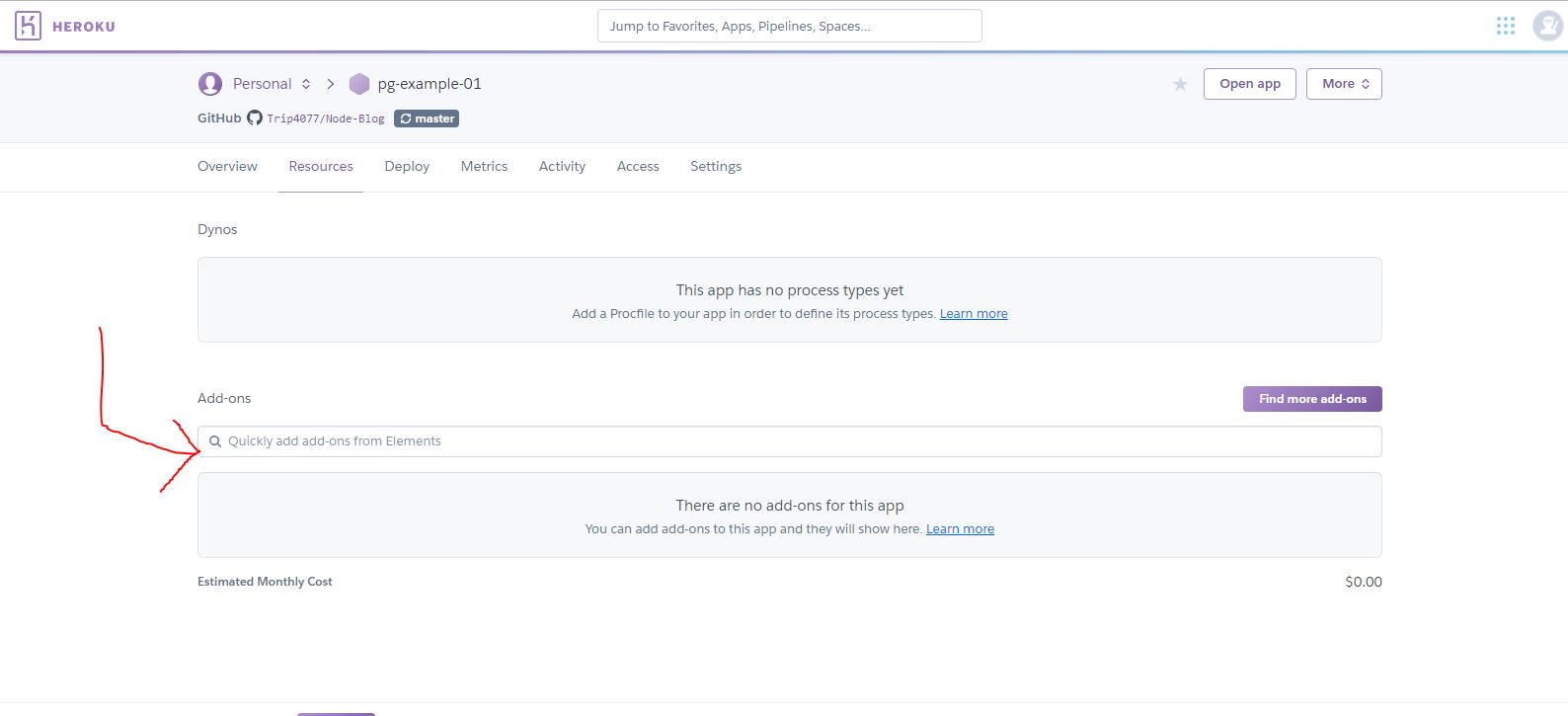Click the pg-example-01 app name
The height and width of the screenshot is (716, 1568).
430,84
